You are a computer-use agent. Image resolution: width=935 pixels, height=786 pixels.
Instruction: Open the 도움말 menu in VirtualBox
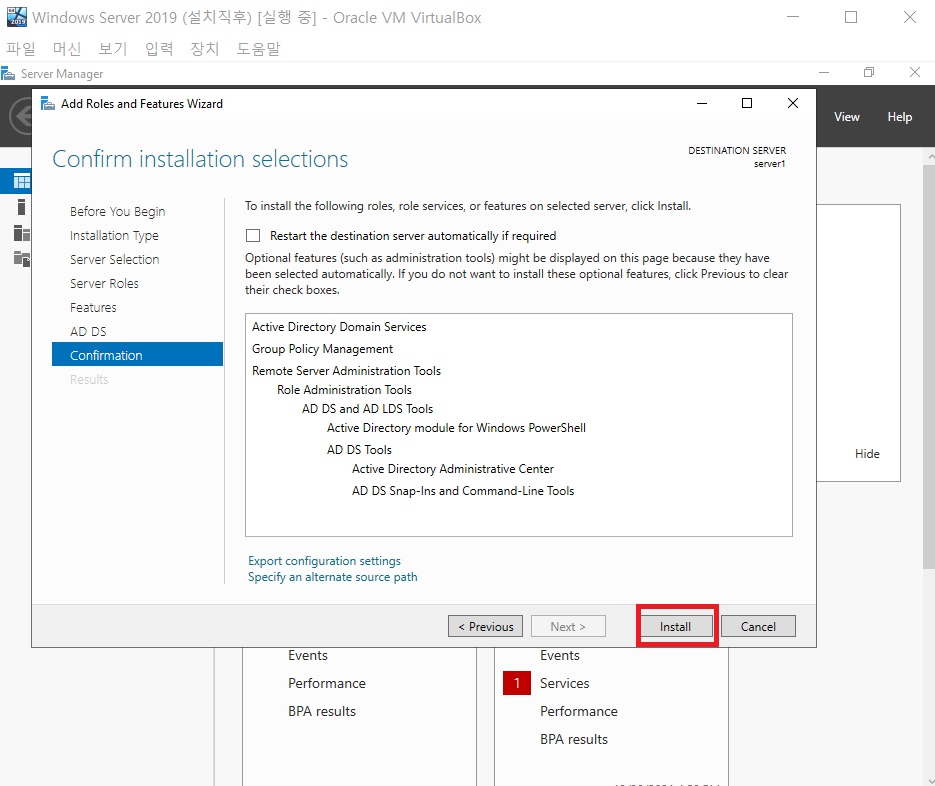258,48
